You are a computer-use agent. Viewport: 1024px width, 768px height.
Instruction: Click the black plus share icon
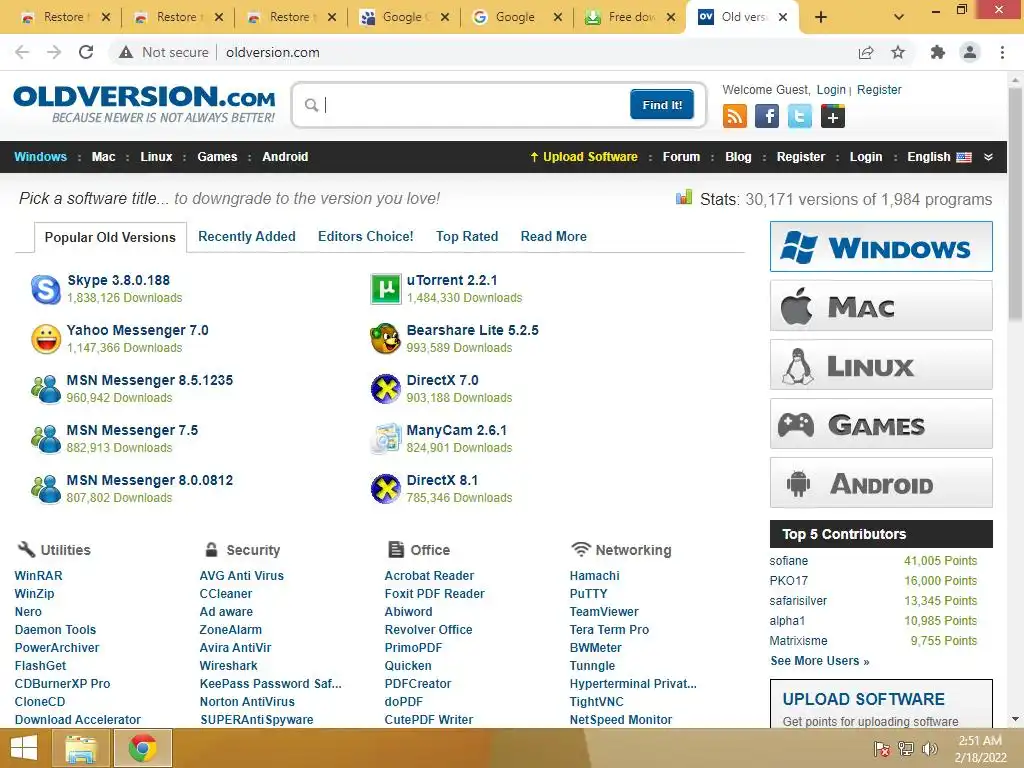click(833, 117)
